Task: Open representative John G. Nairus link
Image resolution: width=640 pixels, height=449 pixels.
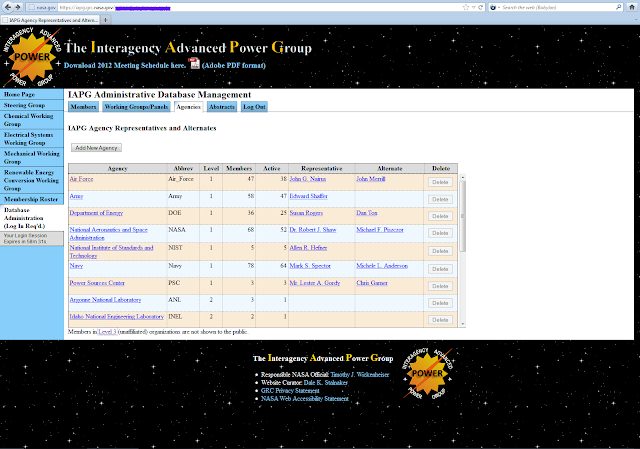Action: (308, 179)
